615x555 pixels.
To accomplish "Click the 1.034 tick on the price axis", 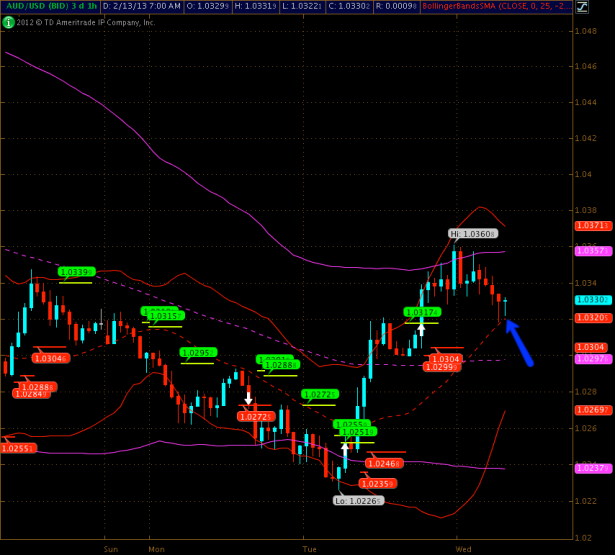I will (x=586, y=283).
